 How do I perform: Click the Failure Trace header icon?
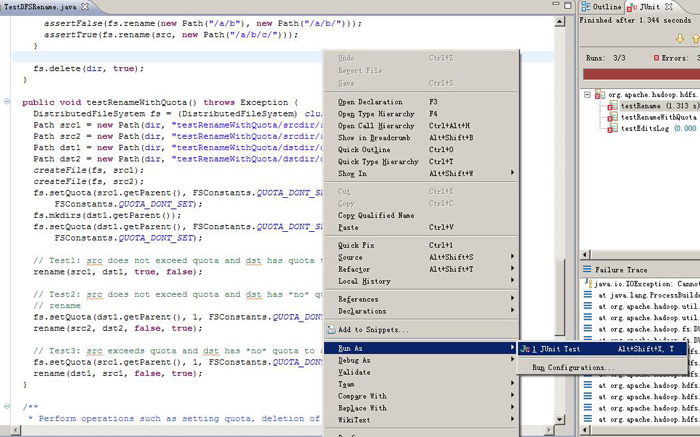pos(587,269)
